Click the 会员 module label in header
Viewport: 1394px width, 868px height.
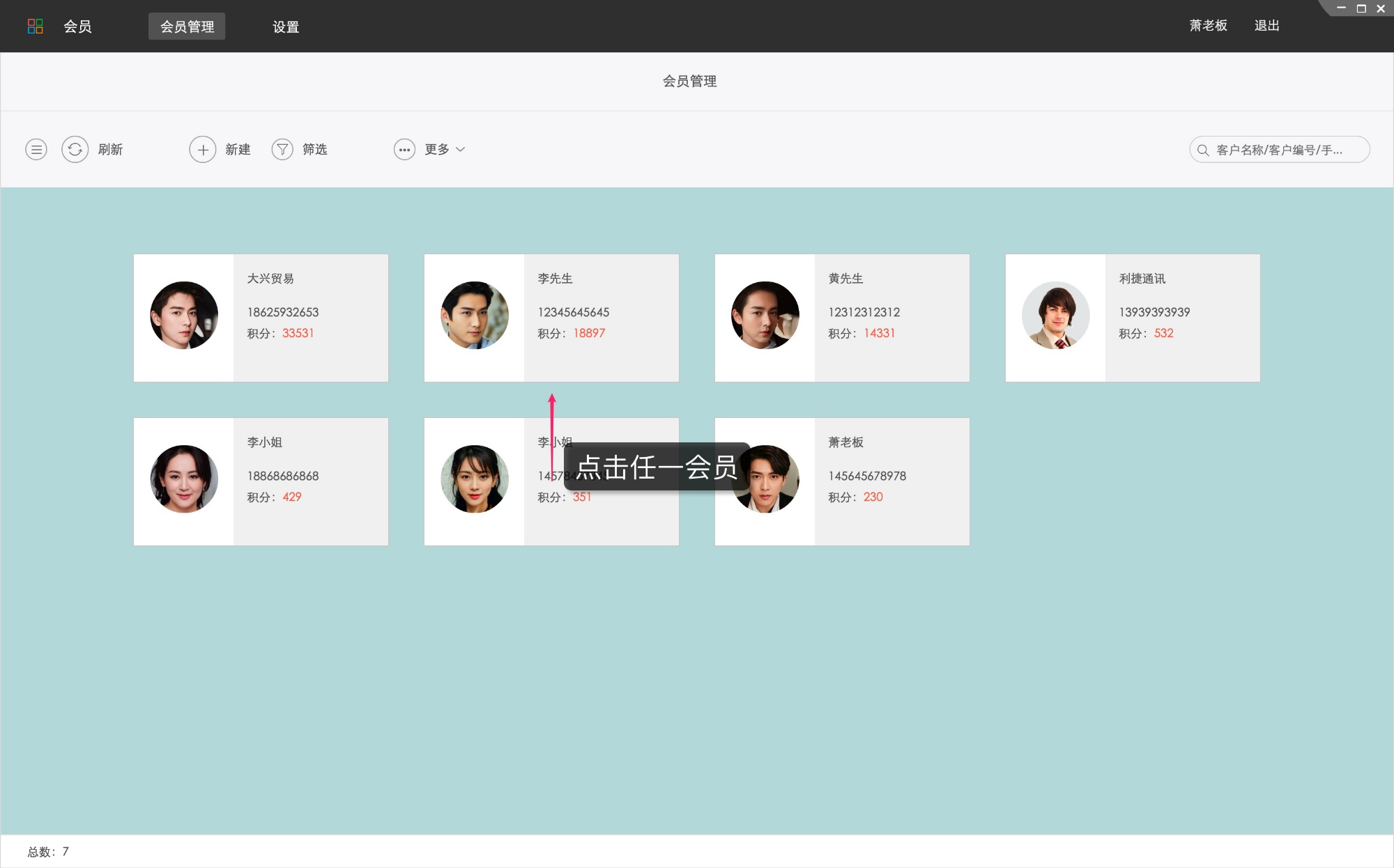tap(77, 26)
